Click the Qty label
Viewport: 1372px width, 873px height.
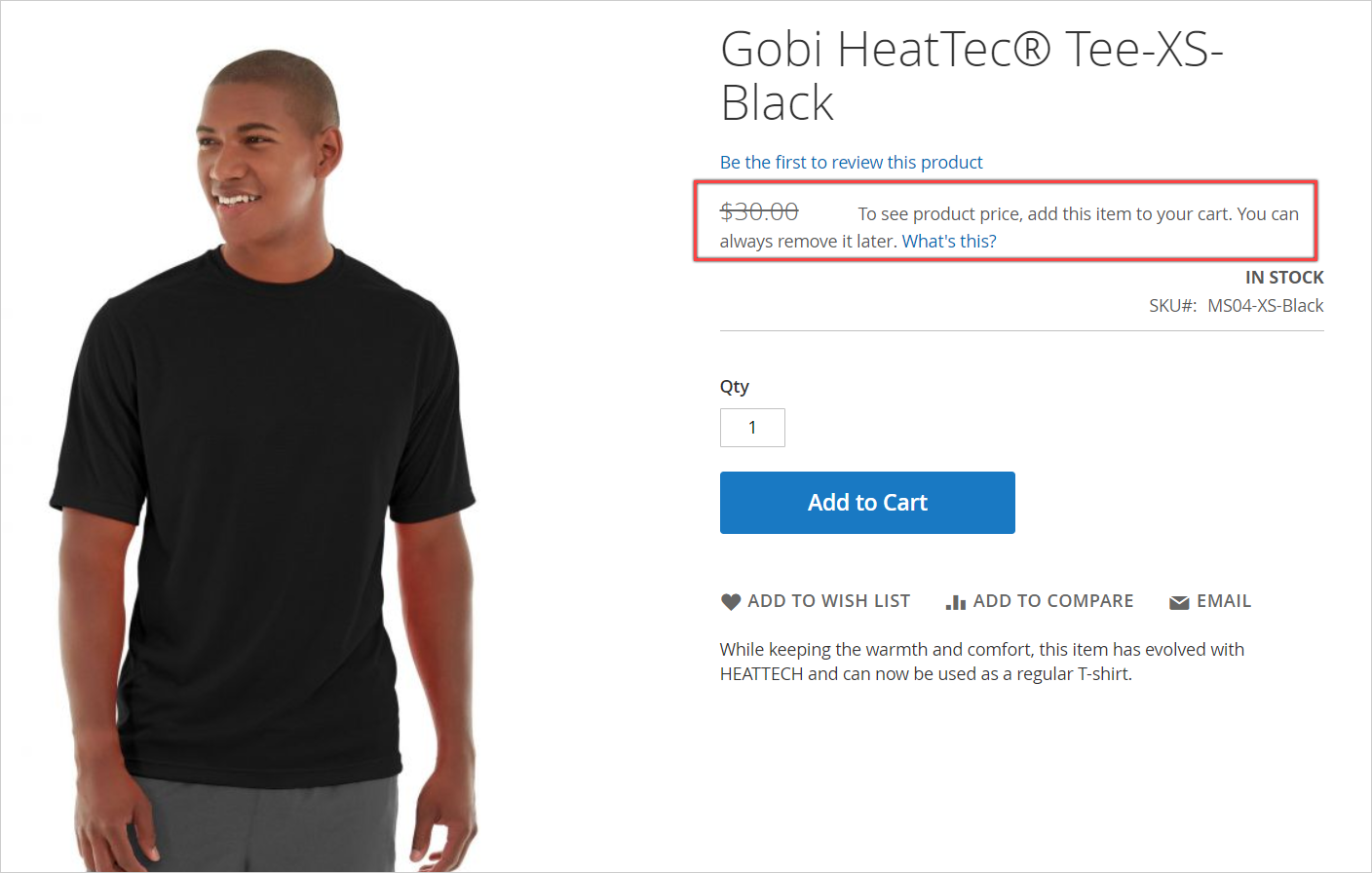pyautogui.click(x=735, y=387)
